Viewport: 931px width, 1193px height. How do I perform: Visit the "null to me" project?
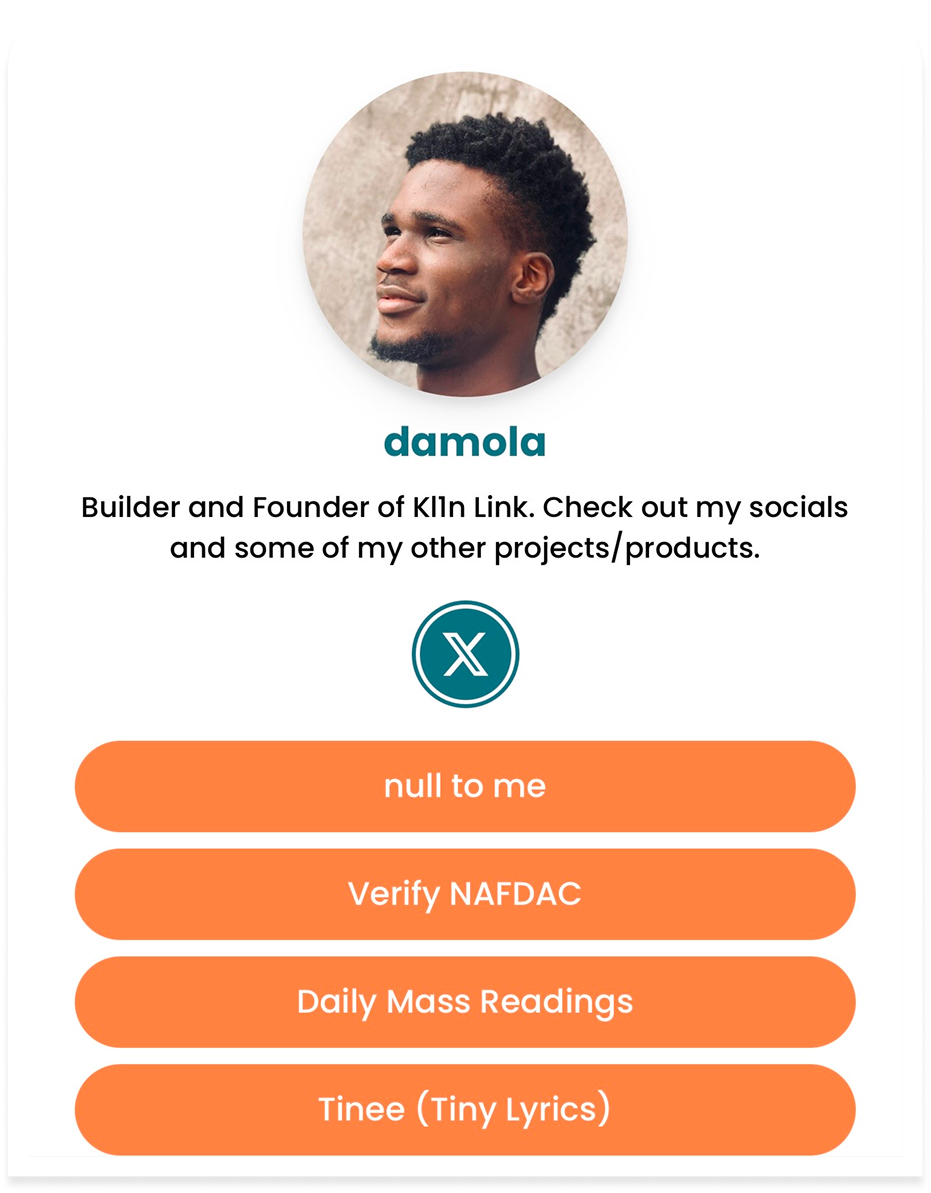(465, 786)
